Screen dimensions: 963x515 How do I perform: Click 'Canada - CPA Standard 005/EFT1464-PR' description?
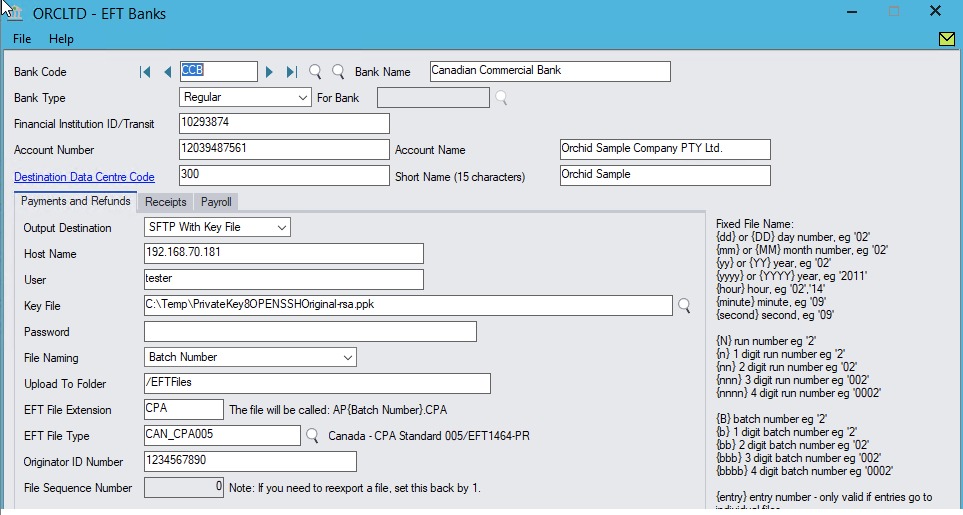tap(429, 436)
